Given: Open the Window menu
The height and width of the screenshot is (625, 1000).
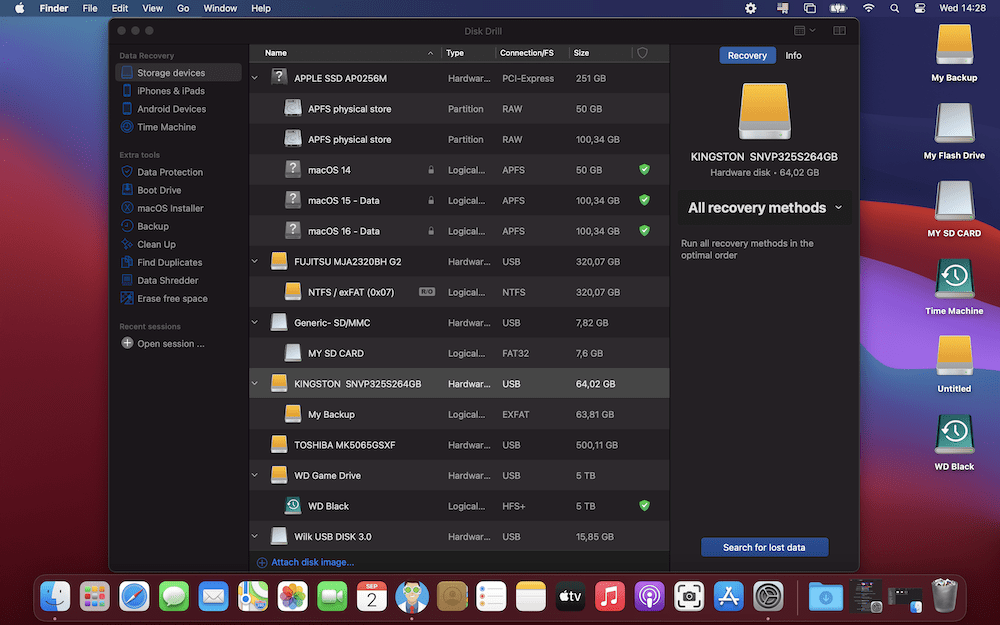Looking at the screenshot, I should click(220, 8).
